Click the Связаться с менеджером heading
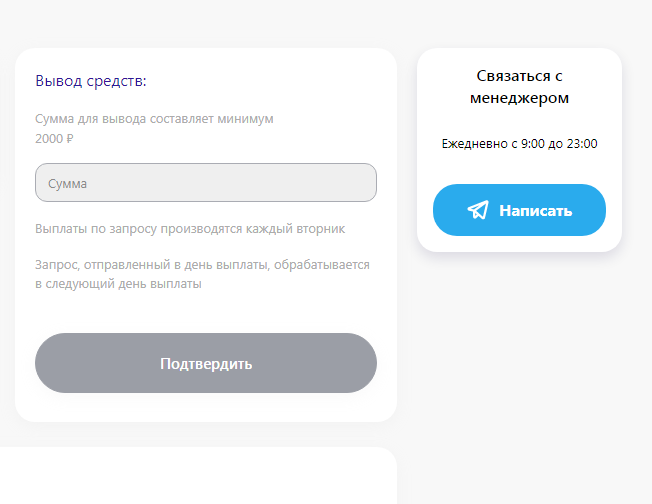Image resolution: width=652 pixels, height=504 pixels. tap(519, 87)
